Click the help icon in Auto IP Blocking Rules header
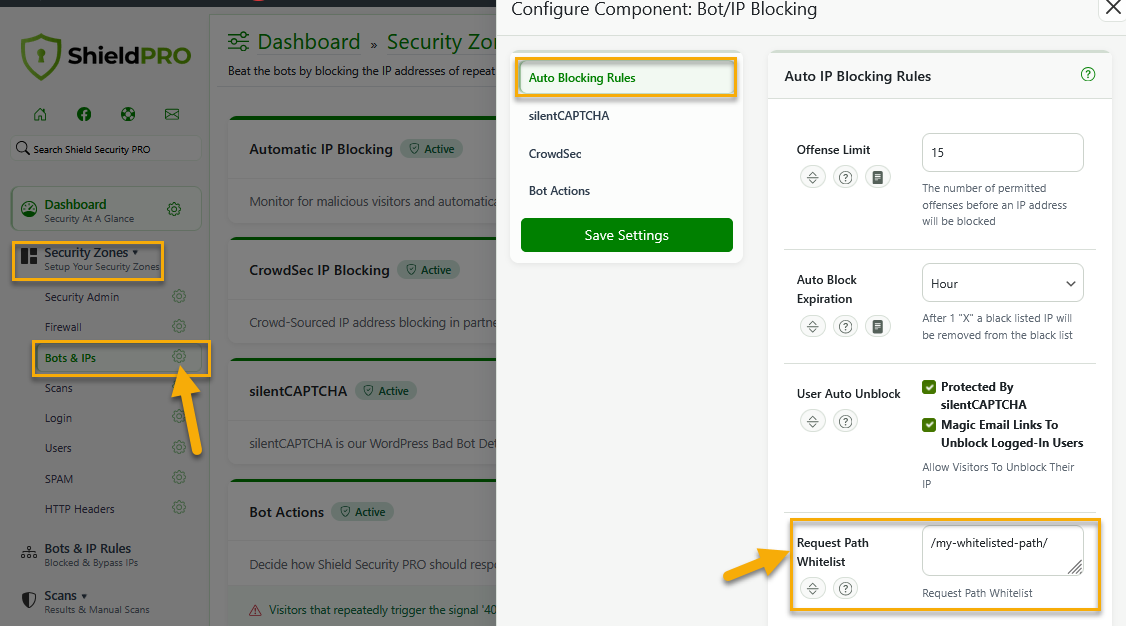Image resolution: width=1126 pixels, height=626 pixels. [1087, 73]
